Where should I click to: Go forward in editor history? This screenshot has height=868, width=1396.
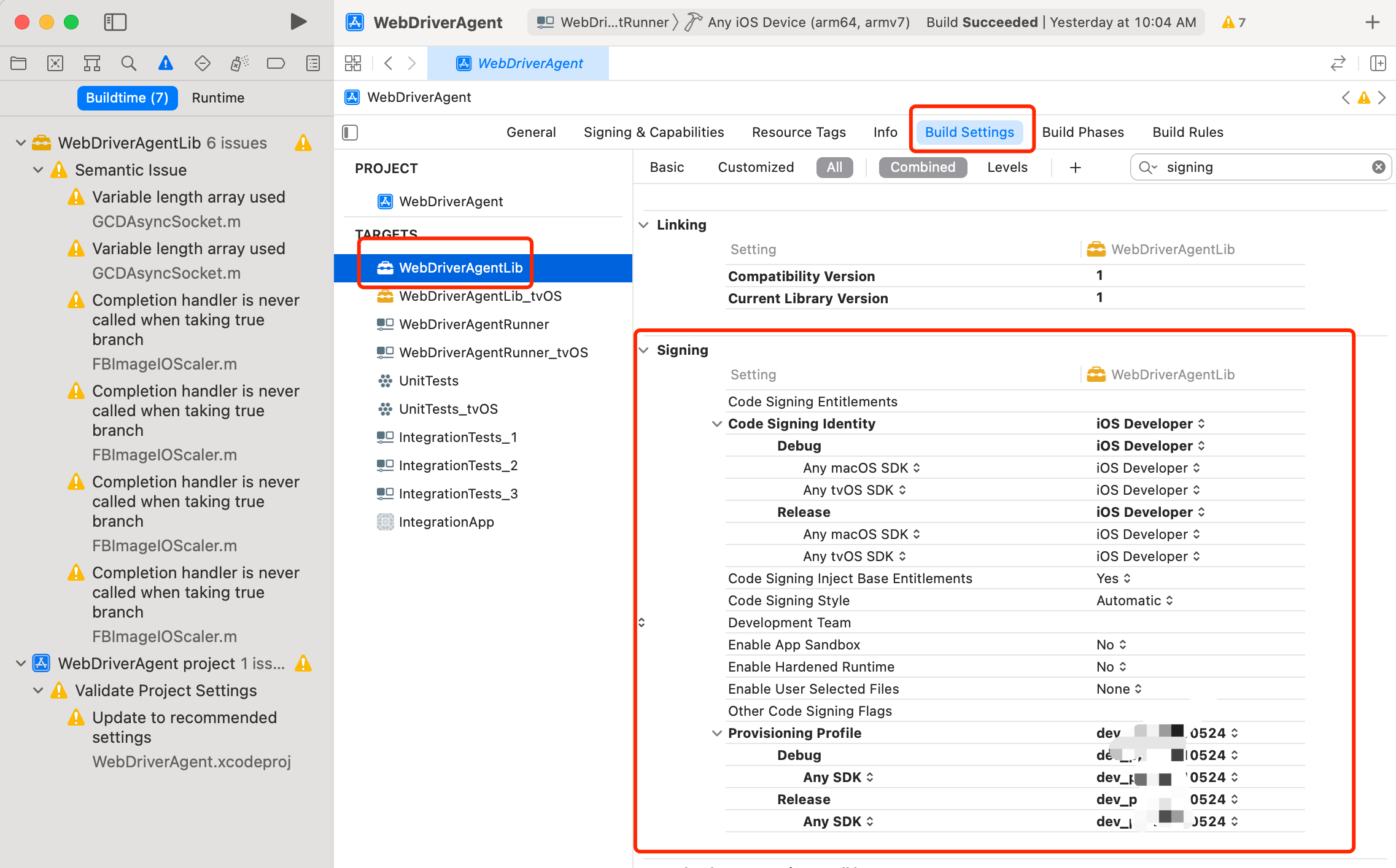(412, 63)
